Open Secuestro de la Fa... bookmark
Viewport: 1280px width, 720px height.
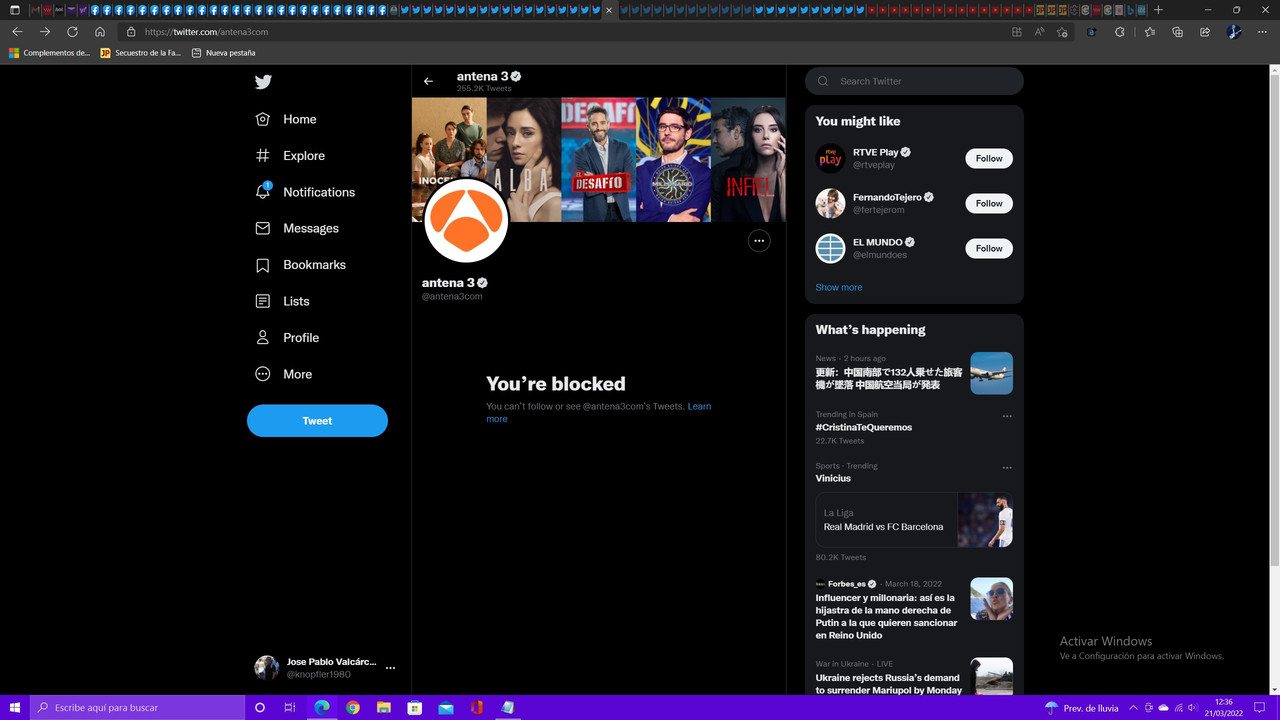click(x=141, y=53)
